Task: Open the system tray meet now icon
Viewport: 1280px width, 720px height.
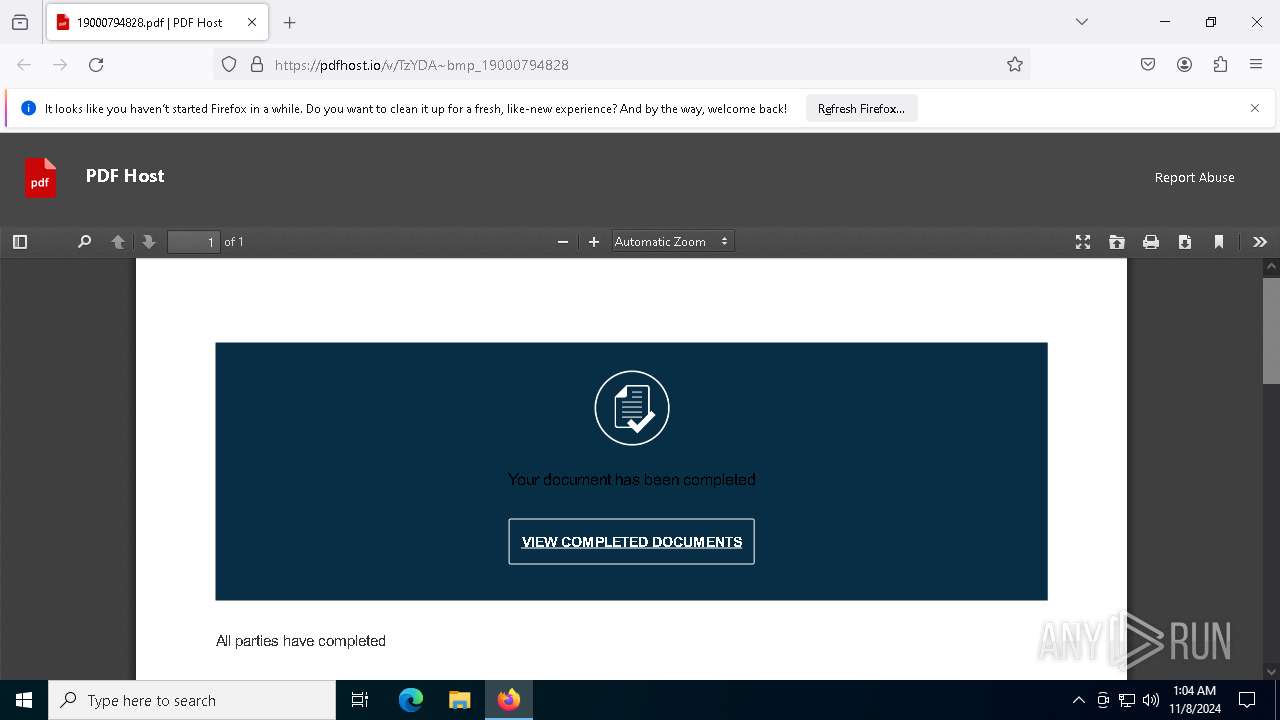Action: coord(1103,700)
